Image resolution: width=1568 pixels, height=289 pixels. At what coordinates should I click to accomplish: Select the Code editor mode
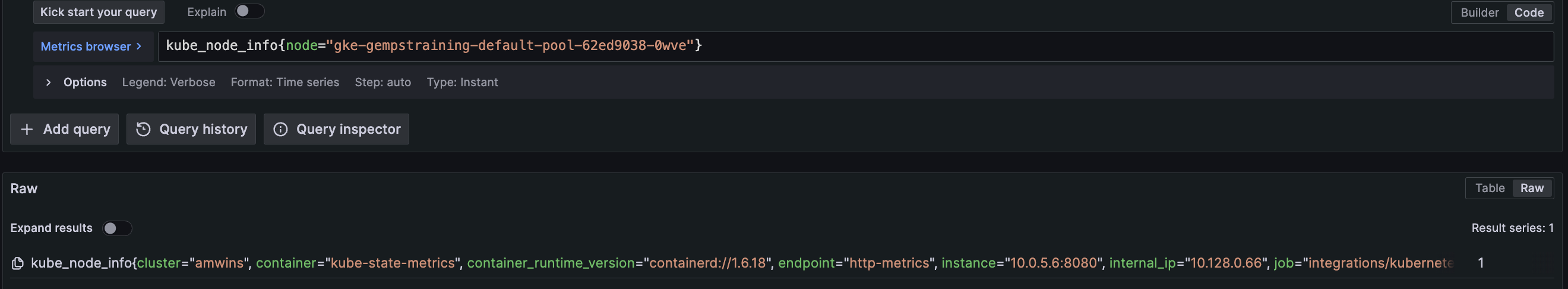point(1528,12)
